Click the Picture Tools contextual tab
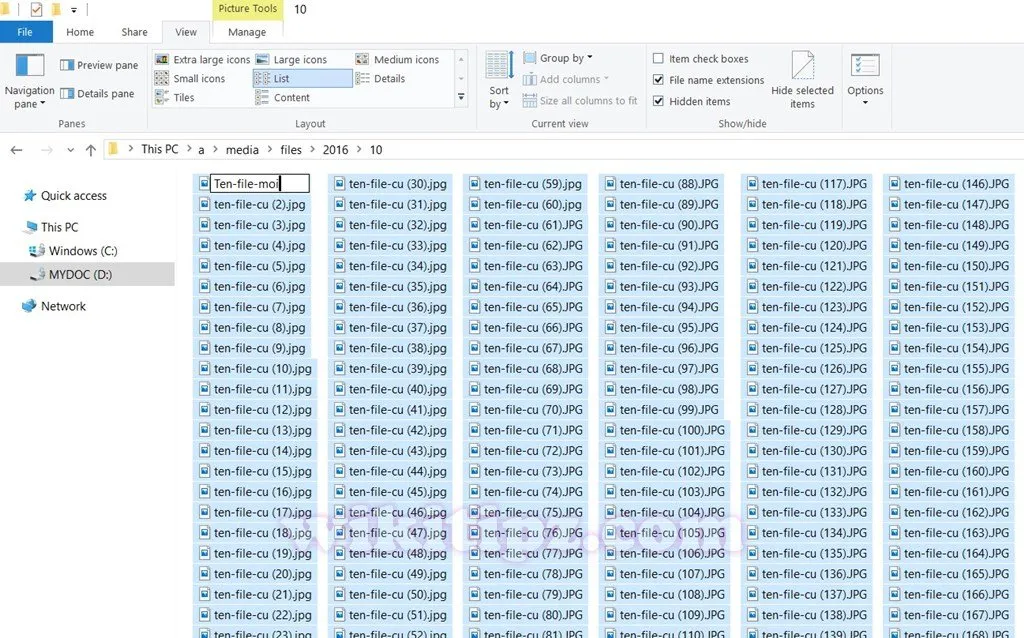This screenshot has height=638, width=1024. 248,8
